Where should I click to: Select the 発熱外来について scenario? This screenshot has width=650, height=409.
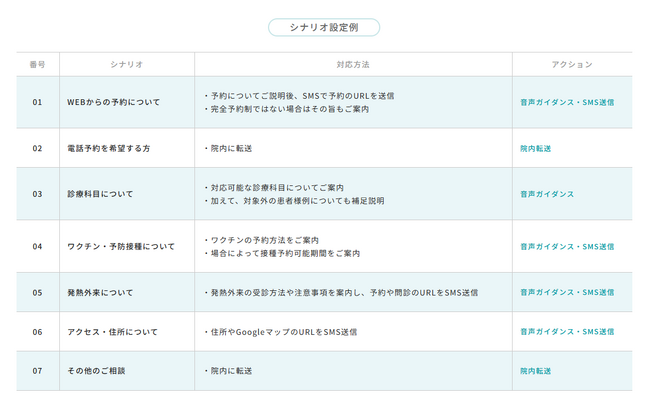pyautogui.click(x=100, y=293)
